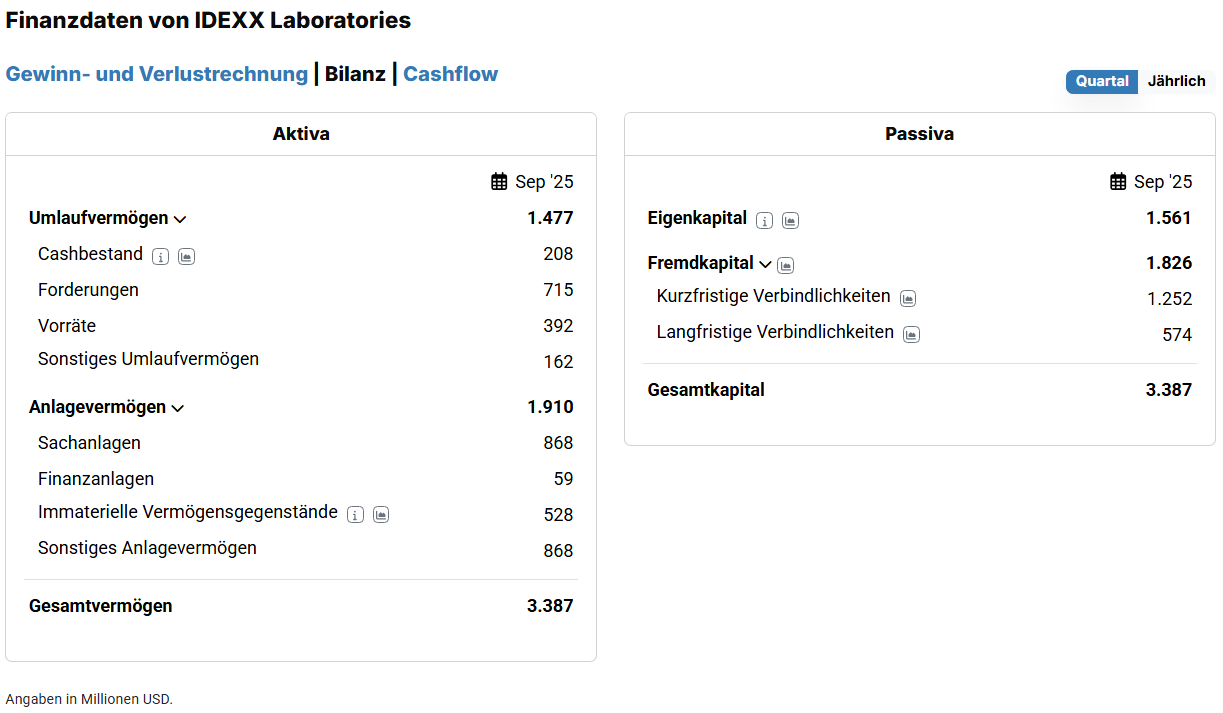1223x713 pixels.
Task: Show chart for Langfristige Verbindlichkeiten
Action: [911, 334]
